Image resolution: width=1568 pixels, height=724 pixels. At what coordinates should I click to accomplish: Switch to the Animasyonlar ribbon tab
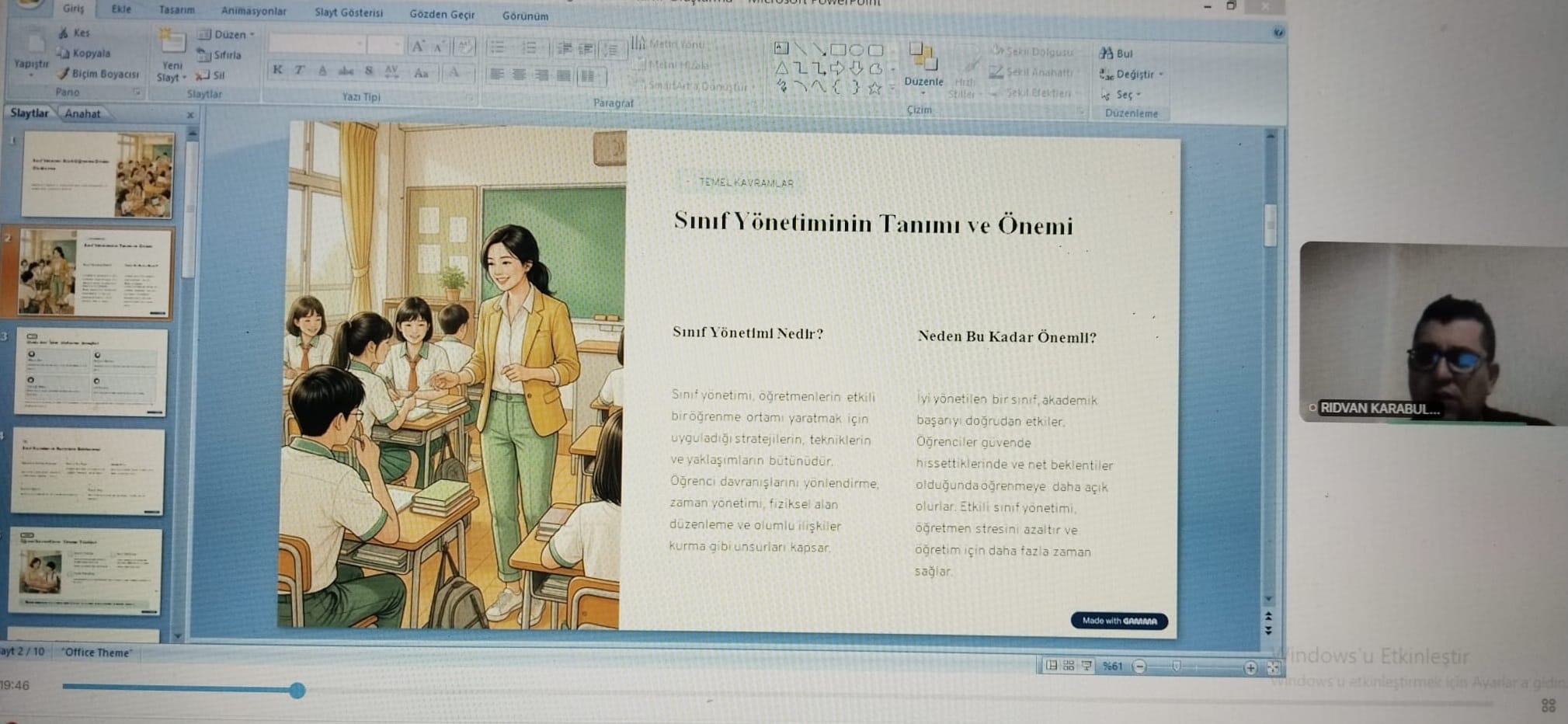click(253, 11)
